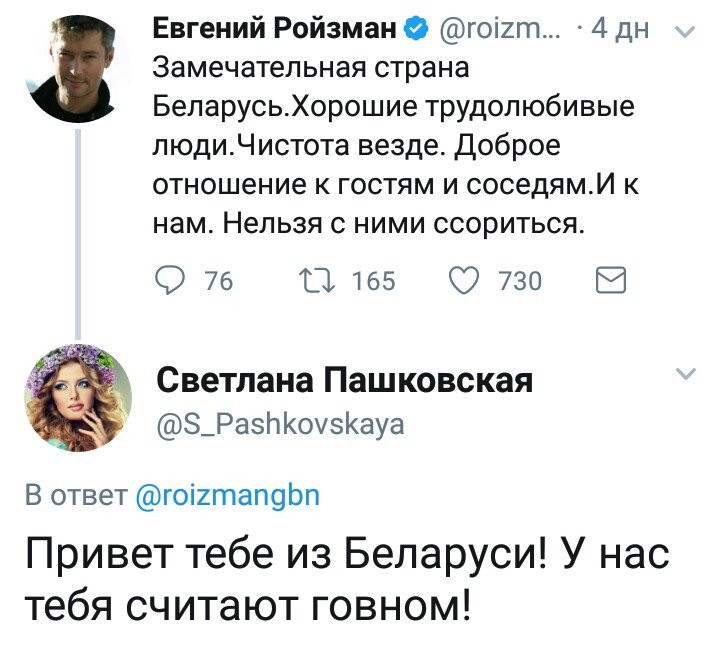Open the Светлана Пашковская name link
This screenshot has height=648, width=720.
tap(343, 381)
